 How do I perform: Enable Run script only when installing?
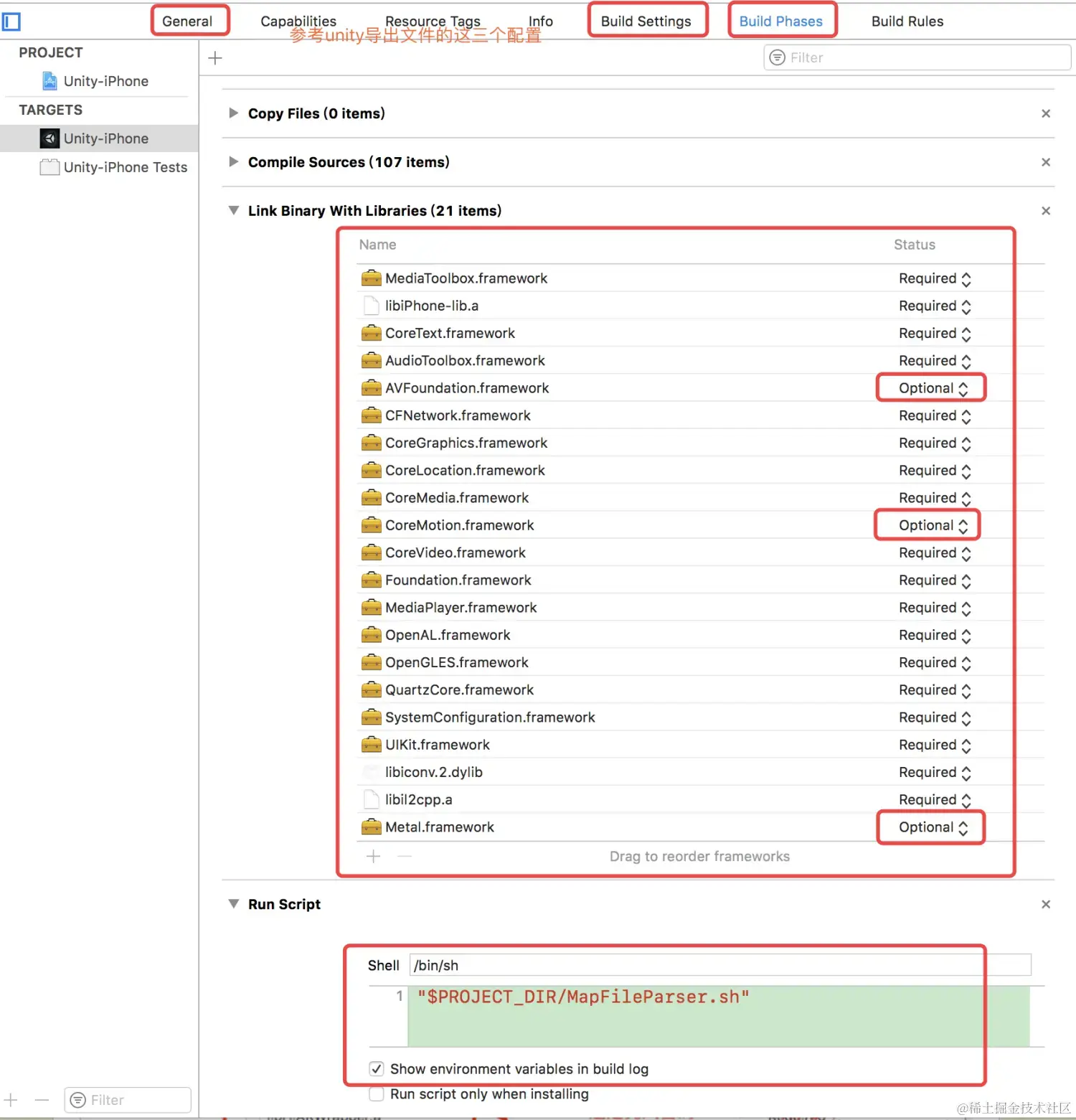pyautogui.click(x=376, y=1093)
